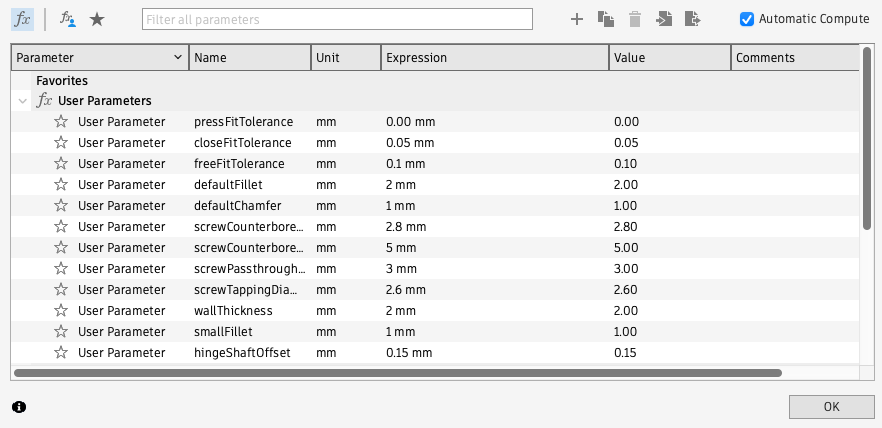This screenshot has height=428, width=882.
Task: Show all parameters with the fx icon
Action: 22,19
